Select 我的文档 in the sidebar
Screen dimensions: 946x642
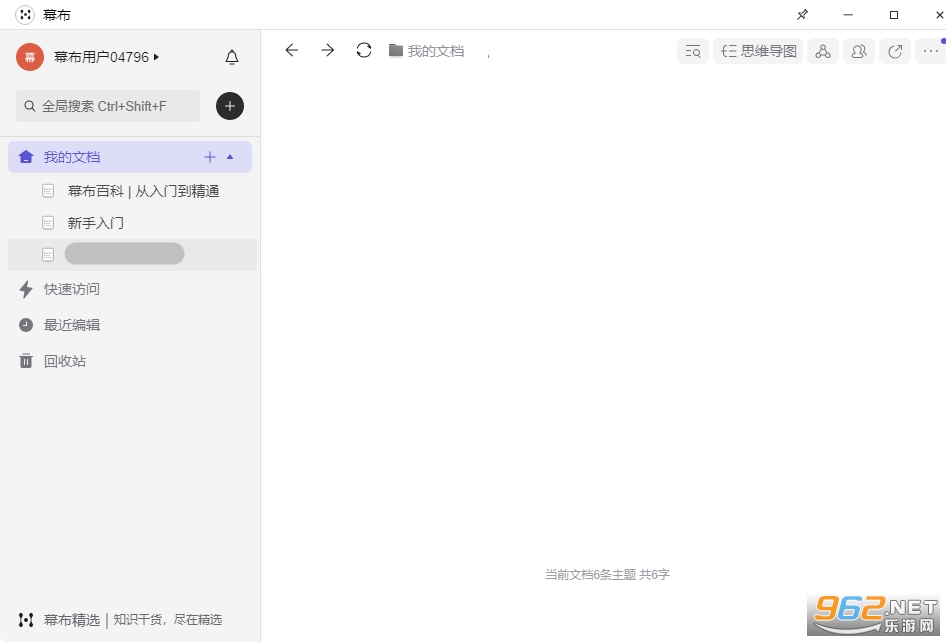pyautogui.click(x=130, y=157)
